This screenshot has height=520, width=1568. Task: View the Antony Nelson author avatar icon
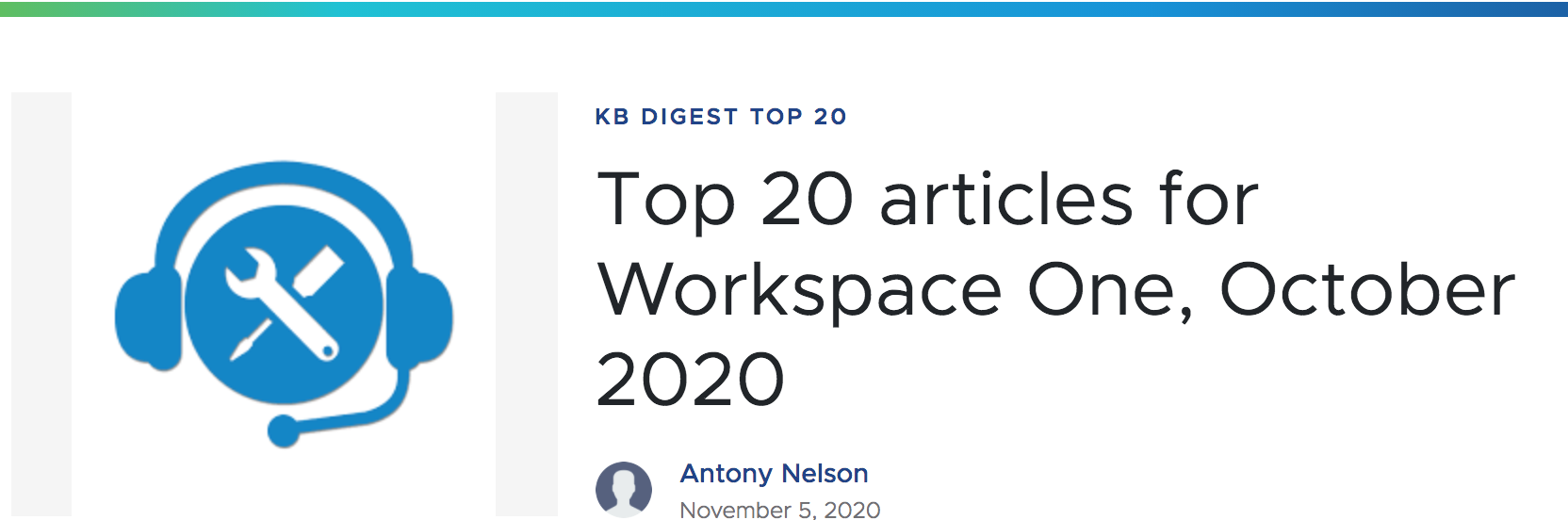[624, 490]
